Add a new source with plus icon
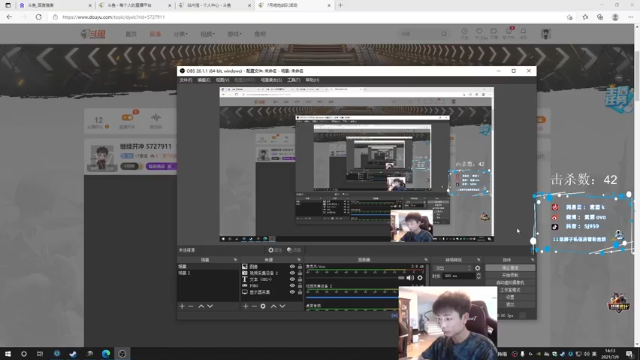Screen dimensions: 640x360 click(245, 306)
